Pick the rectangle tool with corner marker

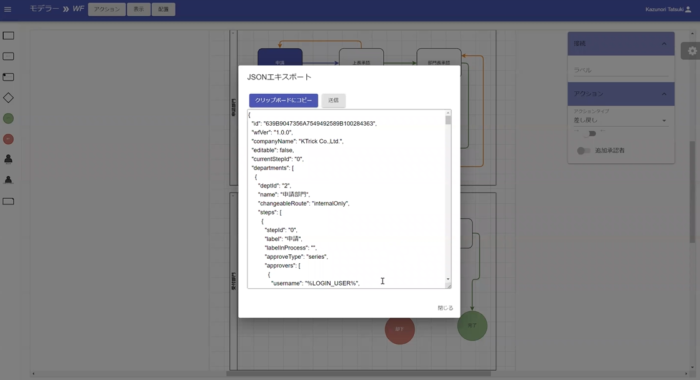8,77
